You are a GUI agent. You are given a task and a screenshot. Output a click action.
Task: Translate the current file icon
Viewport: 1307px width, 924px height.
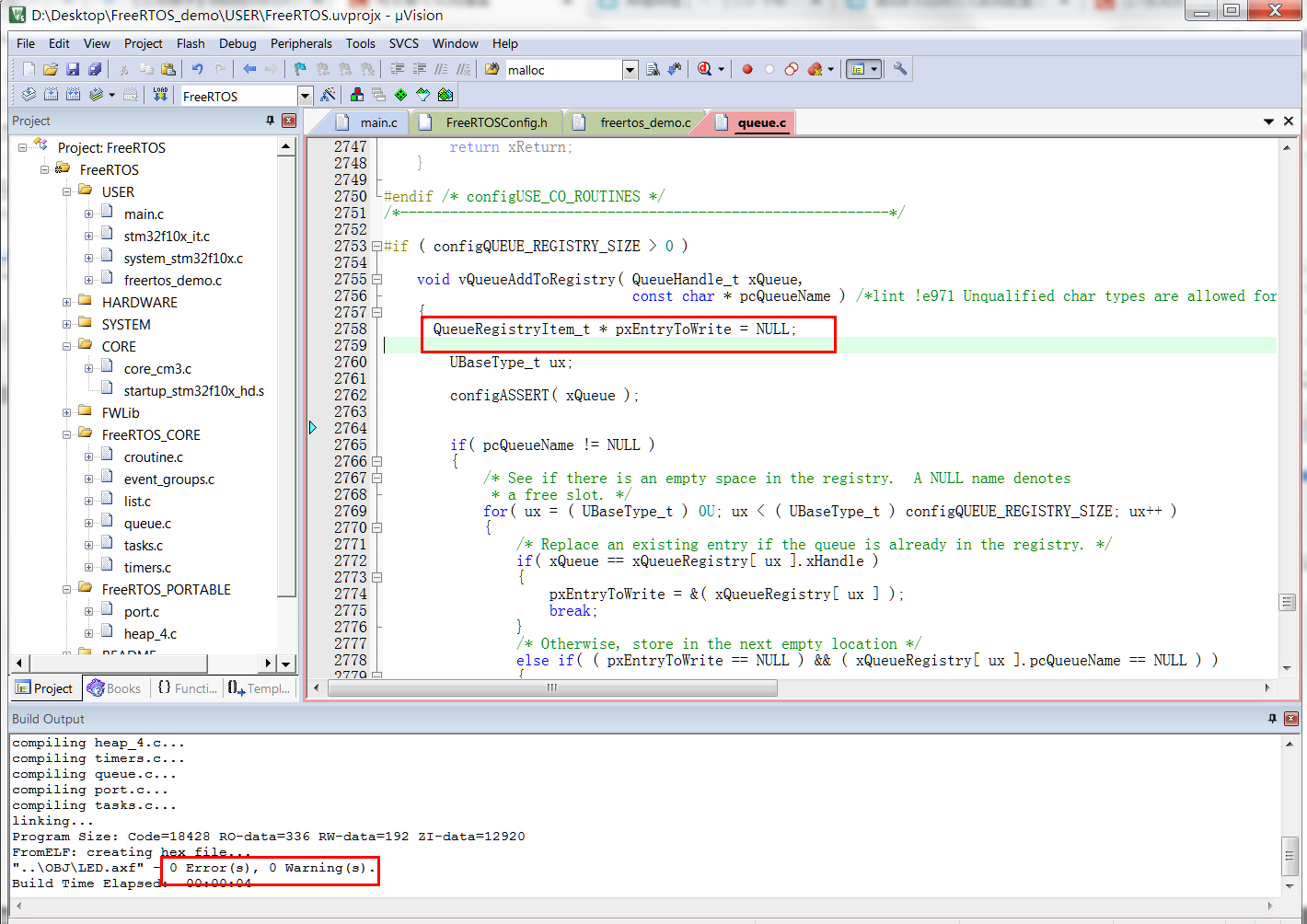tap(29, 95)
